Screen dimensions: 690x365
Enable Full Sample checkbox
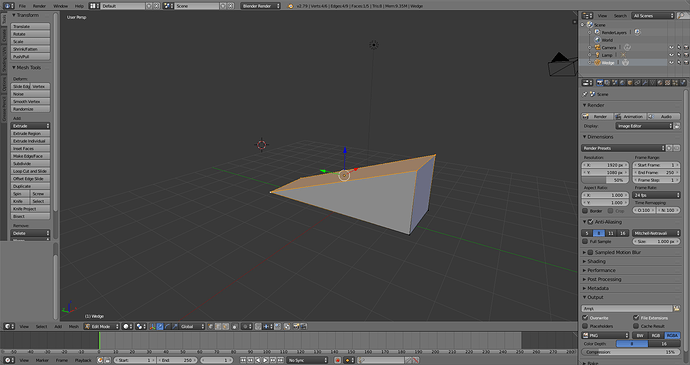(585, 241)
